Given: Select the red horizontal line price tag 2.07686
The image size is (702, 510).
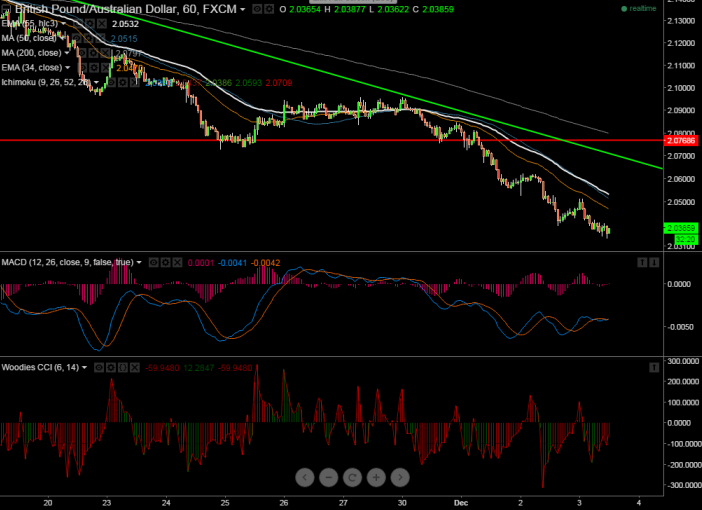Looking at the screenshot, I should point(681,141).
